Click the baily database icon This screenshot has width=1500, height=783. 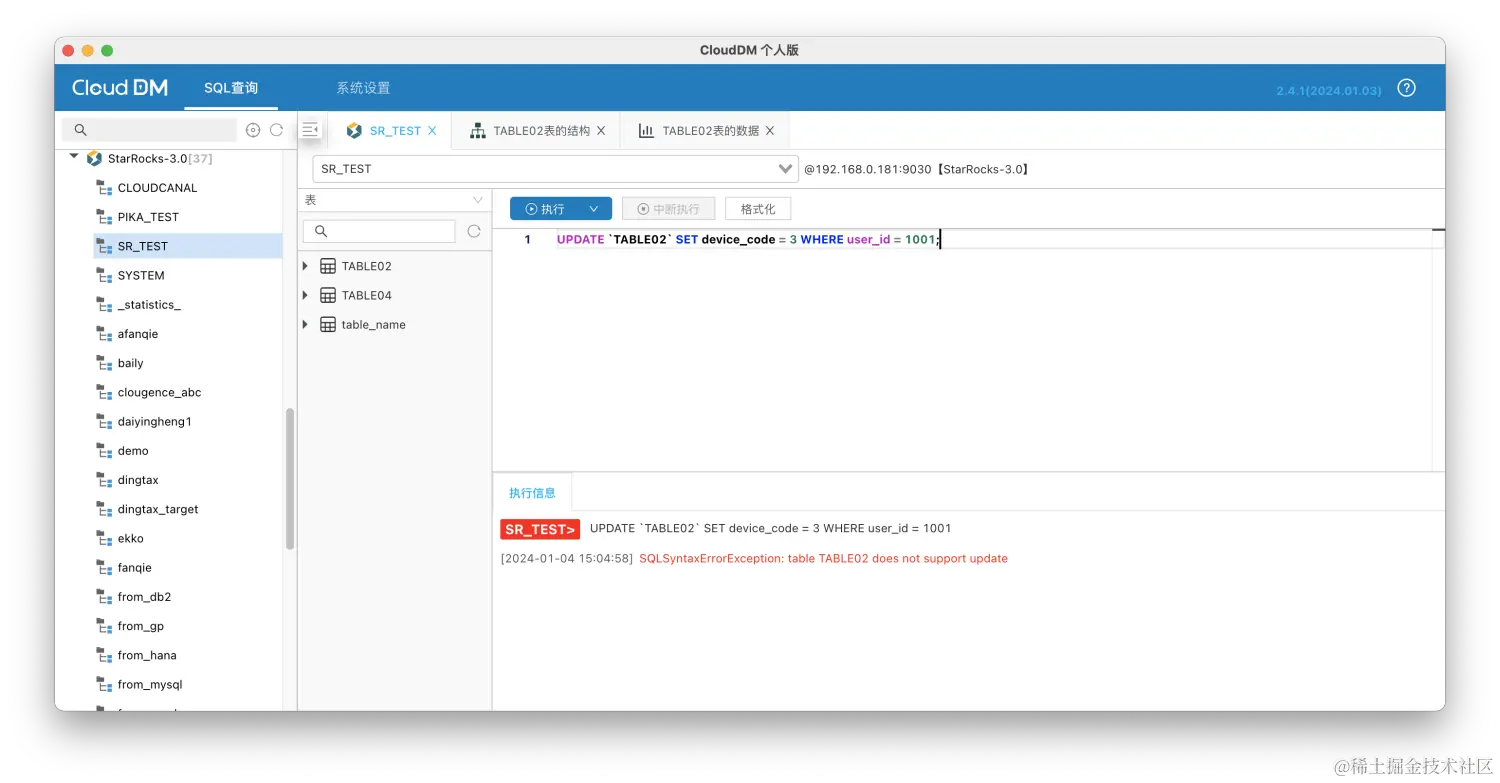[104, 363]
